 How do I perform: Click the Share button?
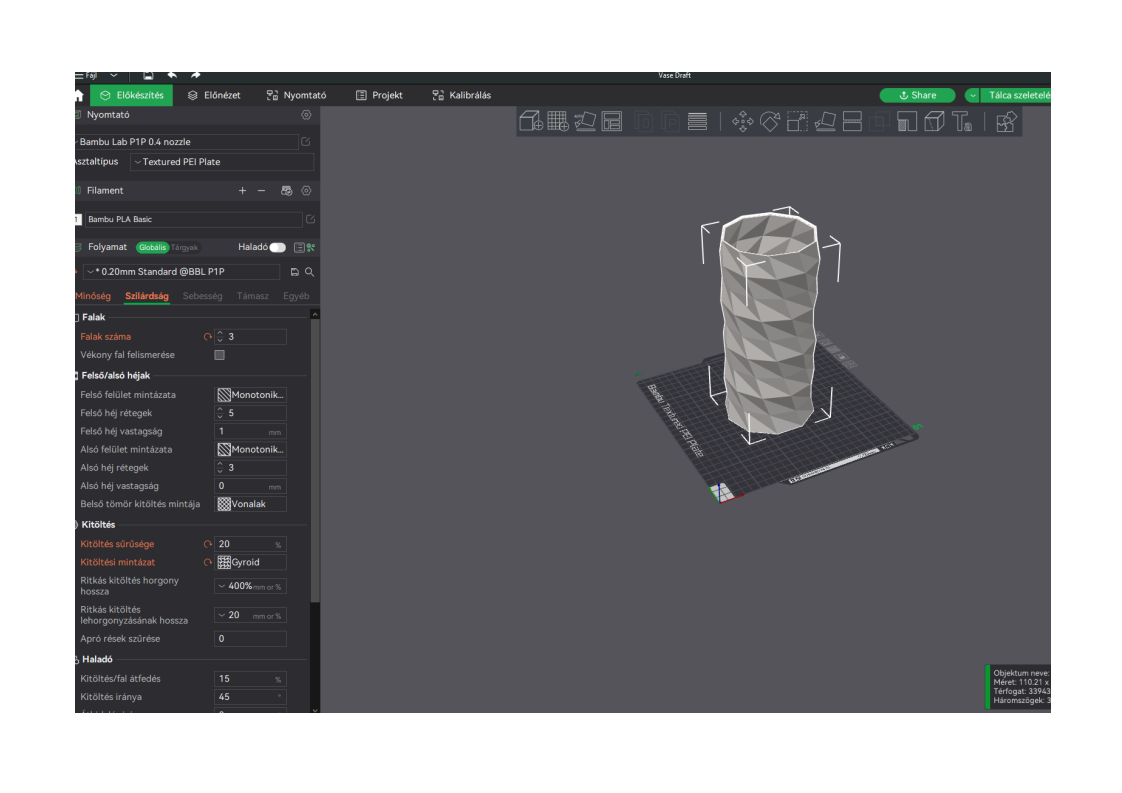[917, 95]
